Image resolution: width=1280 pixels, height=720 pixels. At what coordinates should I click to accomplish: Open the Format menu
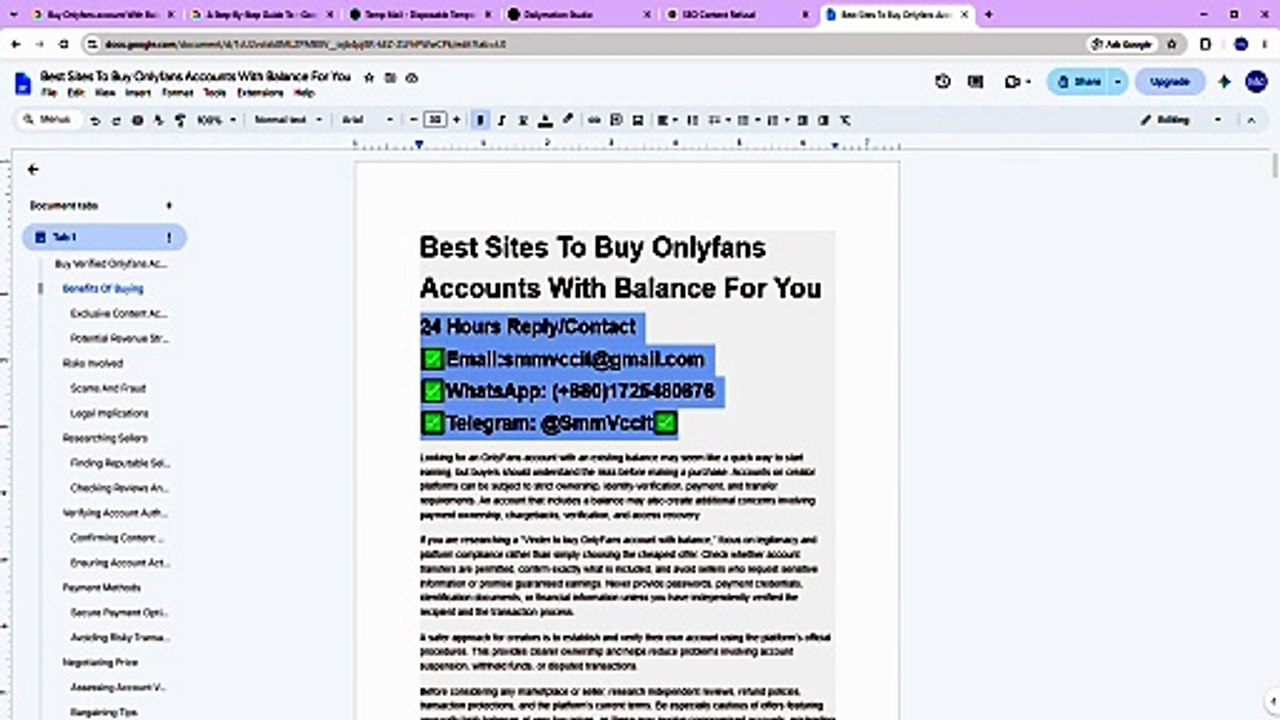pyautogui.click(x=177, y=93)
